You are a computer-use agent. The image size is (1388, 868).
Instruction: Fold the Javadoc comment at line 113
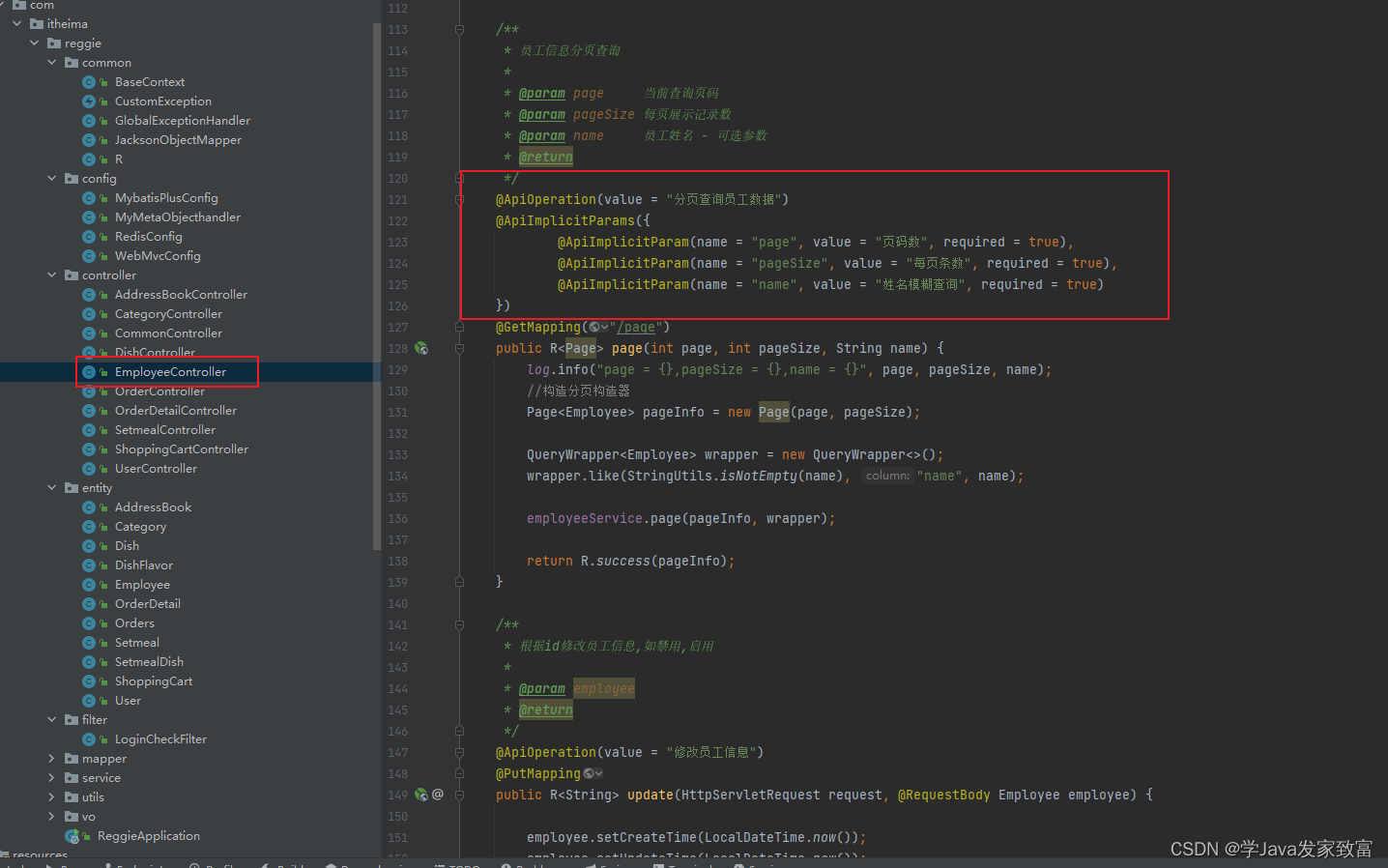click(x=460, y=30)
